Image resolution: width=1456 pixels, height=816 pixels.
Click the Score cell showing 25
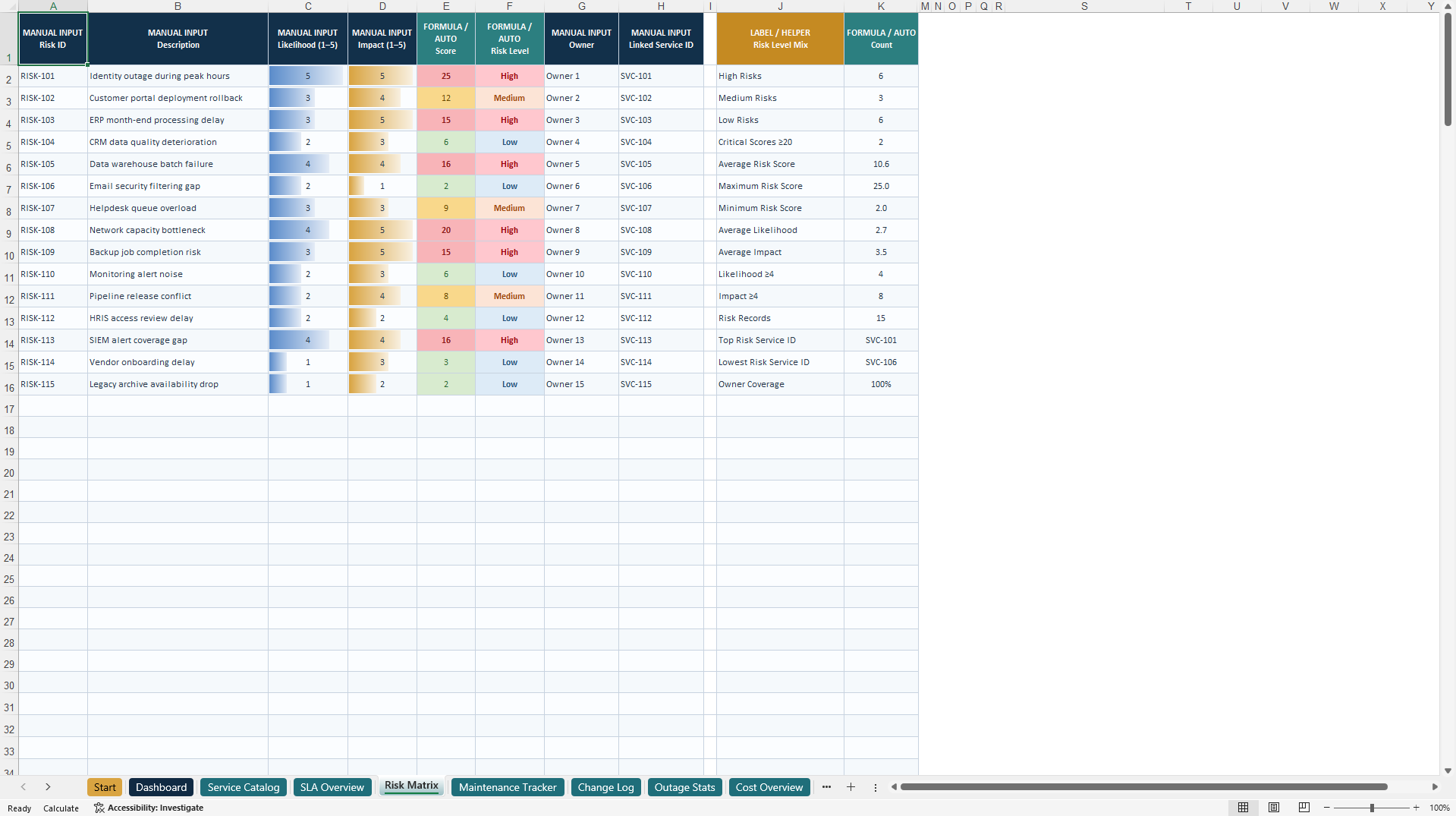click(446, 76)
